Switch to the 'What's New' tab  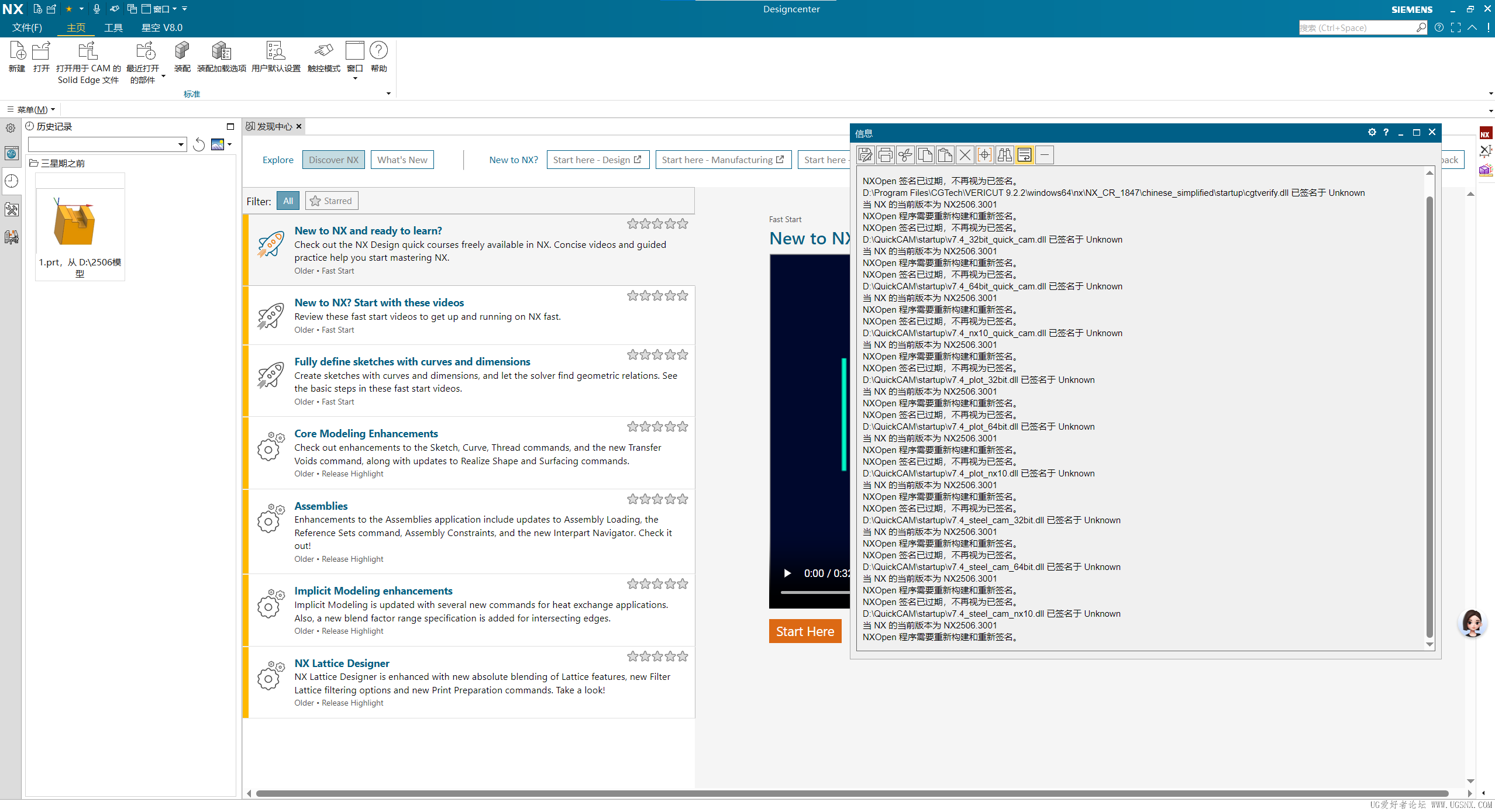click(x=402, y=160)
